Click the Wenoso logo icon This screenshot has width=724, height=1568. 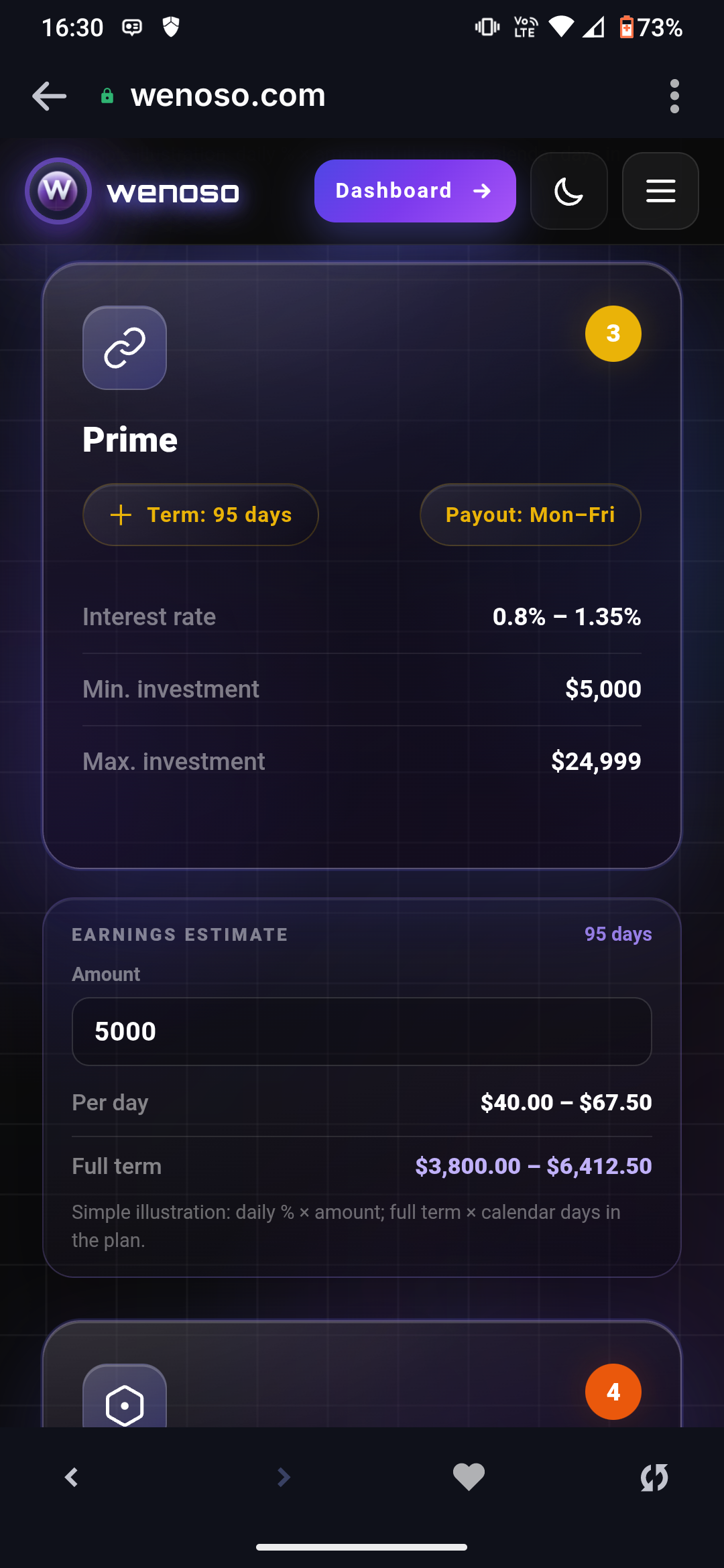click(x=58, y=191)
